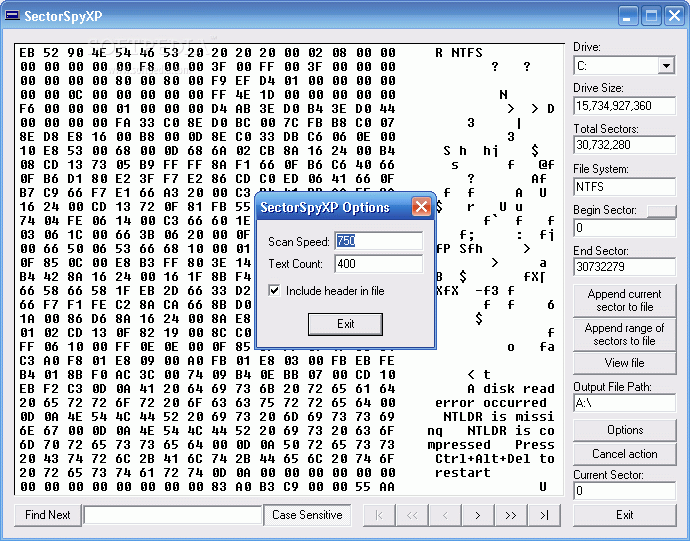Click the File System NTFS field
This screenshot has width=690, height=541.
click(x=624, y=187)
